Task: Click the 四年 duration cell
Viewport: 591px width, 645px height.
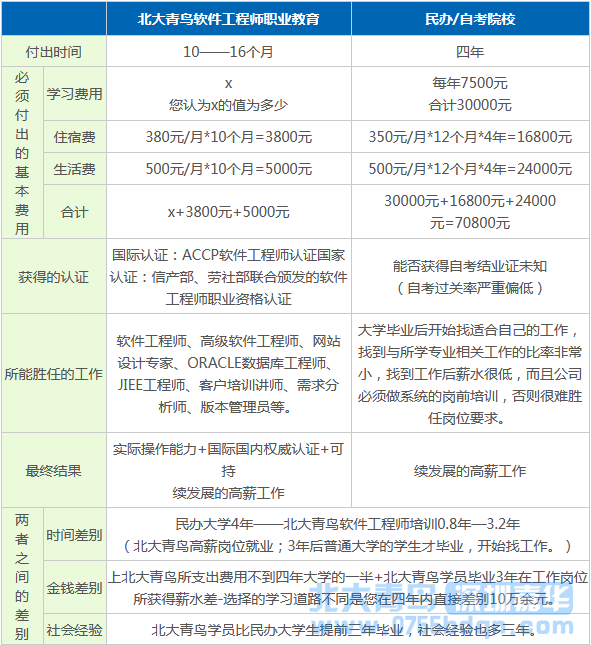Action: click(470, 52)
